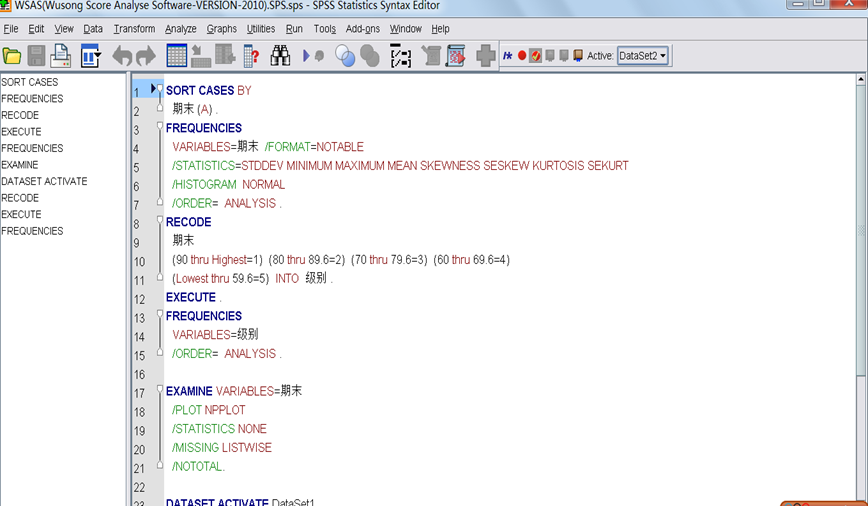Run the selection with the blue play arrow
Image resolution: width=868 pixels, height=506 pixels.
(x=306, y=56)
